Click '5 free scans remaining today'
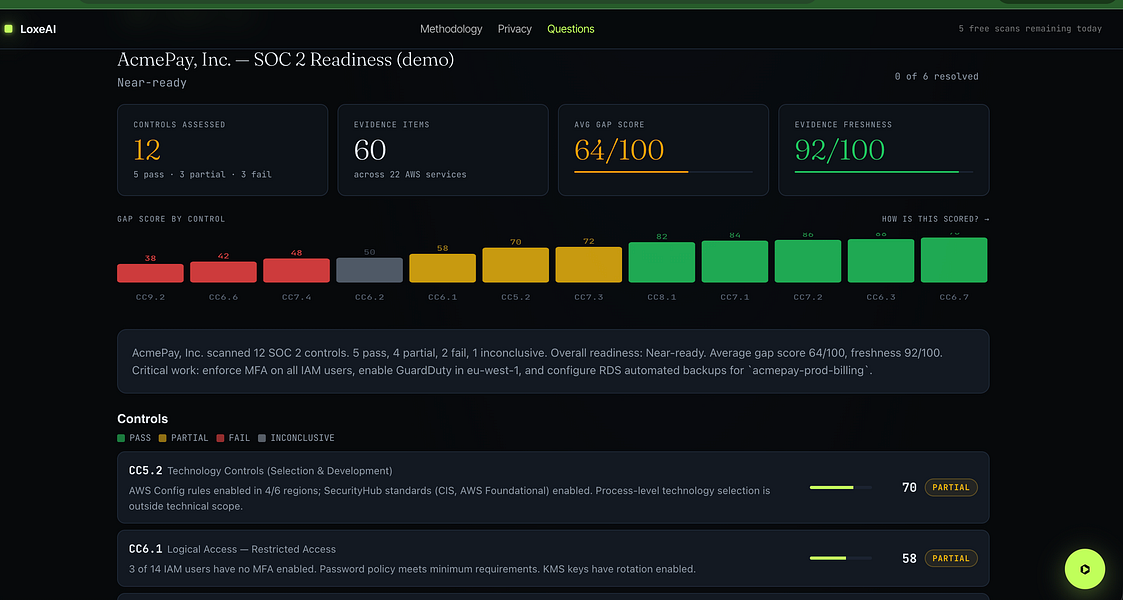Viewport: 1123px width, 600px height. click(1030, 29)
